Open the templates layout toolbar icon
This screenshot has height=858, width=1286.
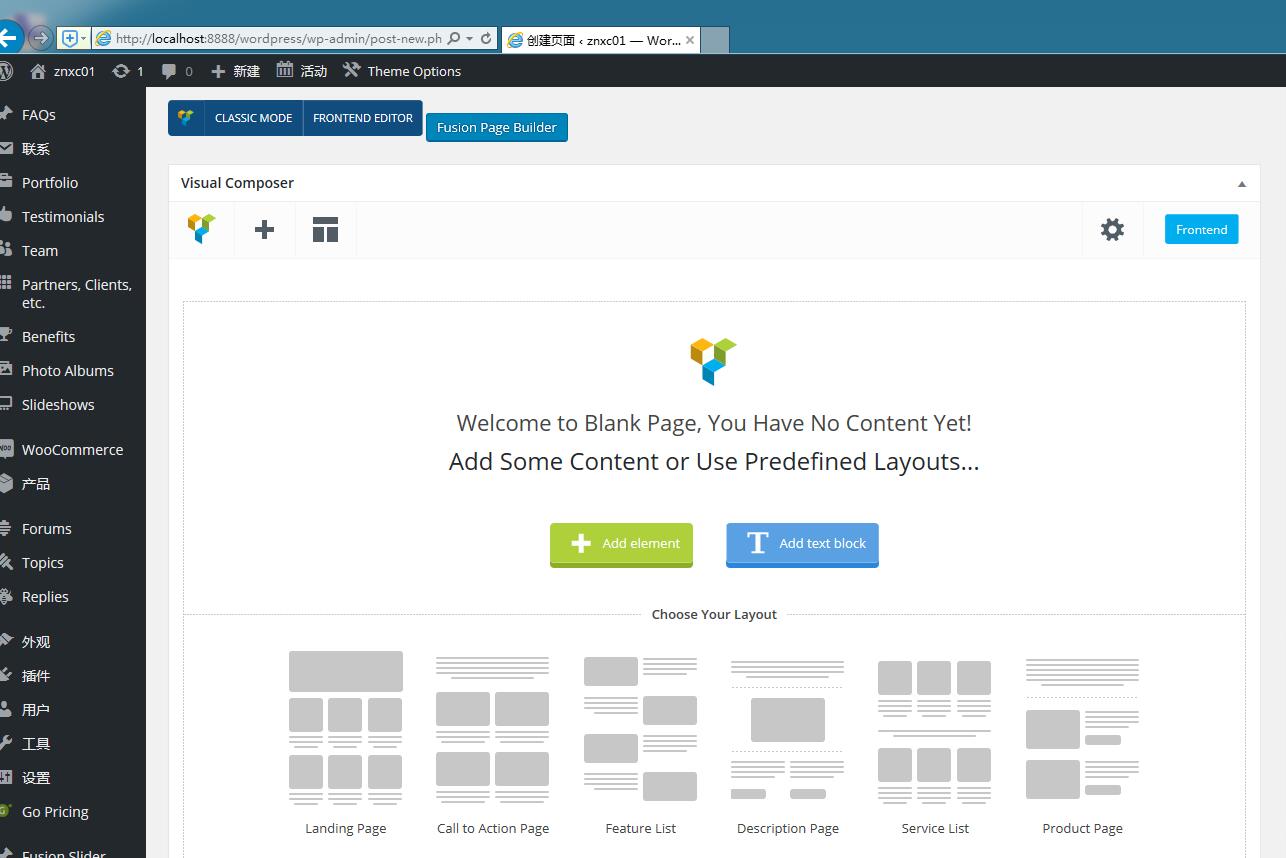[x=325, y=230]
